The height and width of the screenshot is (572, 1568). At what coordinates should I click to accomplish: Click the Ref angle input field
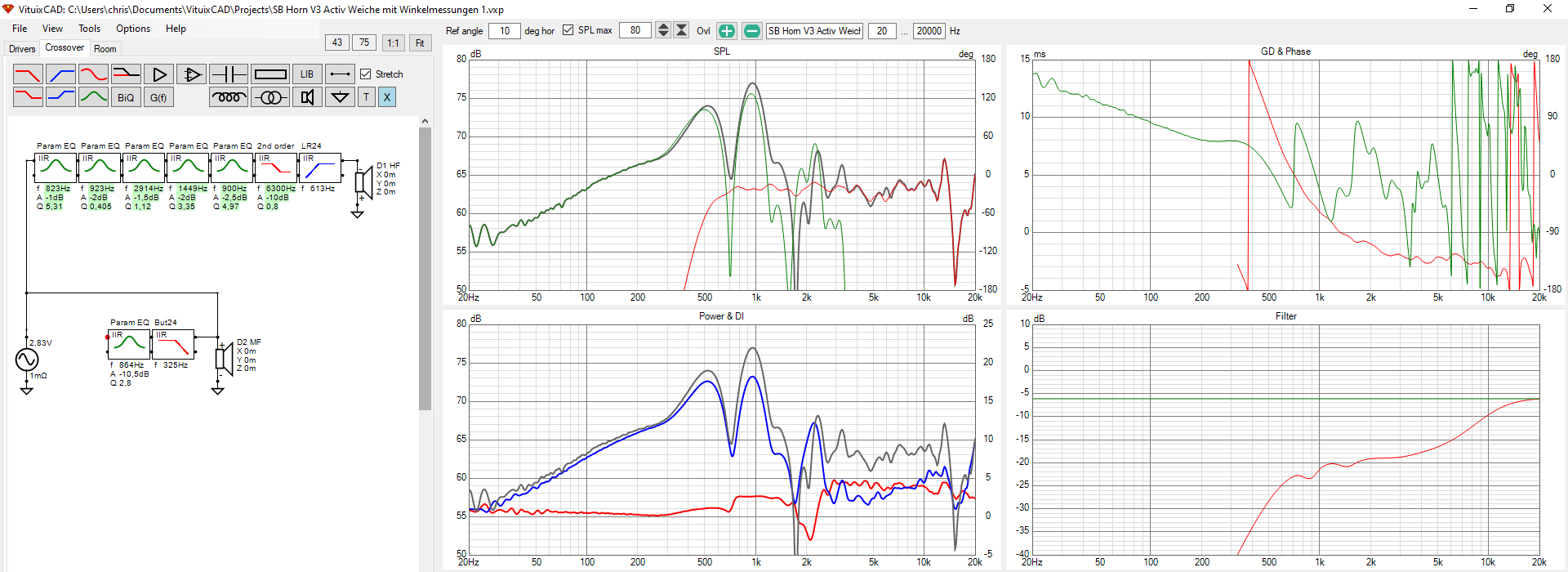click(505, 31)
